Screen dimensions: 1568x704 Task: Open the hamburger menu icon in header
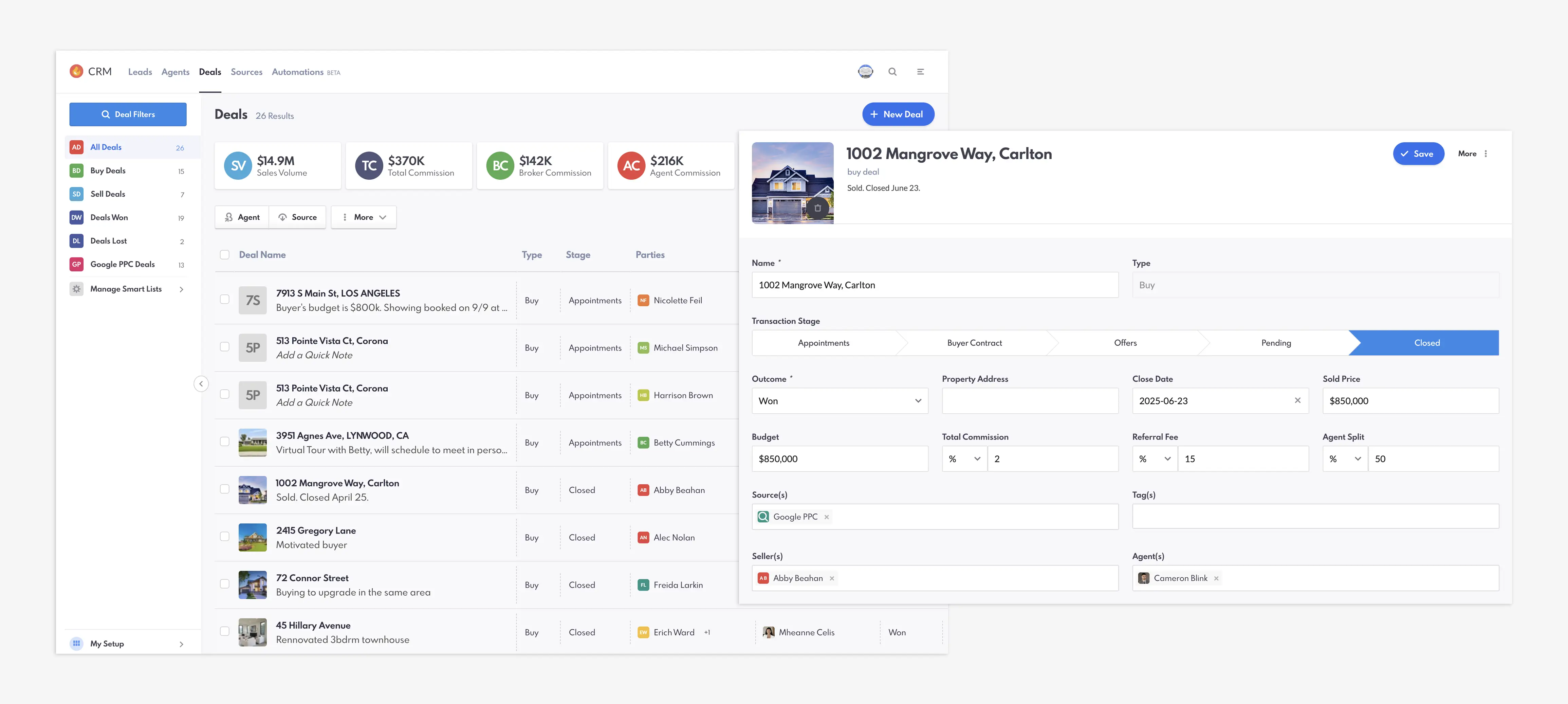920,72
